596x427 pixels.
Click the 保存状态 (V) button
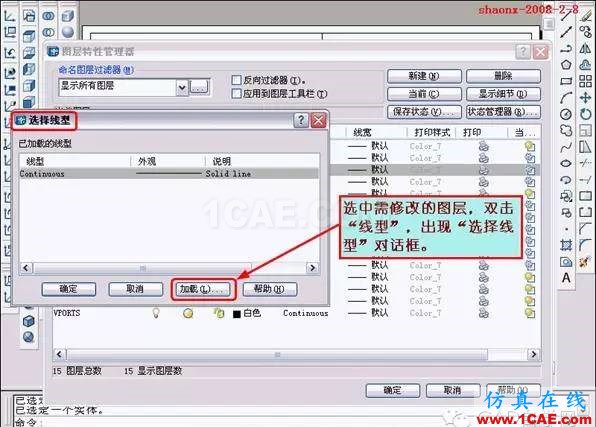tap(424, 112)
